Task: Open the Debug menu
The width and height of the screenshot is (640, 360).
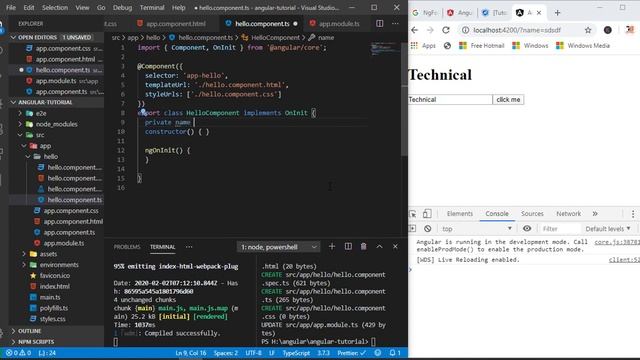Action: 122,7
